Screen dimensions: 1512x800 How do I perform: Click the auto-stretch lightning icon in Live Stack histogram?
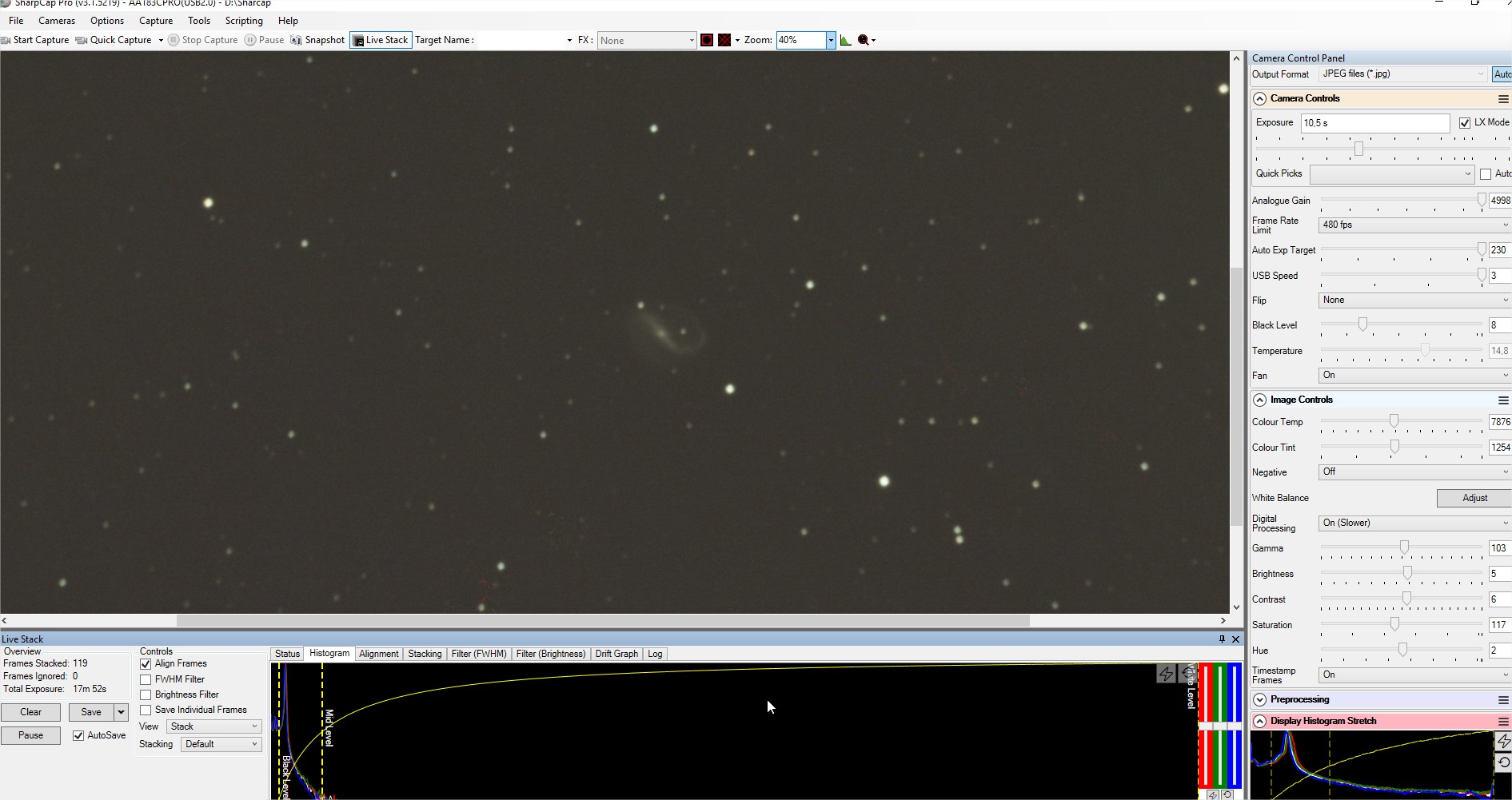(1167, 675)
